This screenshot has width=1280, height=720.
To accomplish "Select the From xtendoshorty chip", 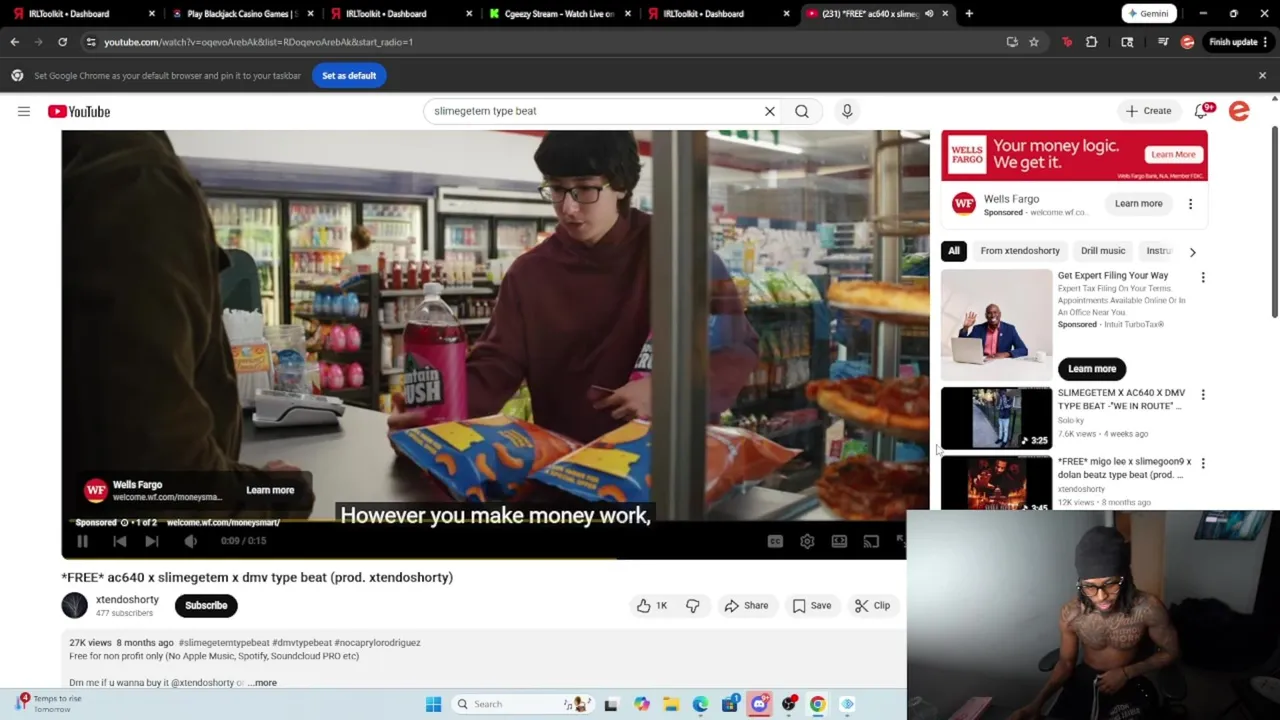I will [x=1020, y=251].
